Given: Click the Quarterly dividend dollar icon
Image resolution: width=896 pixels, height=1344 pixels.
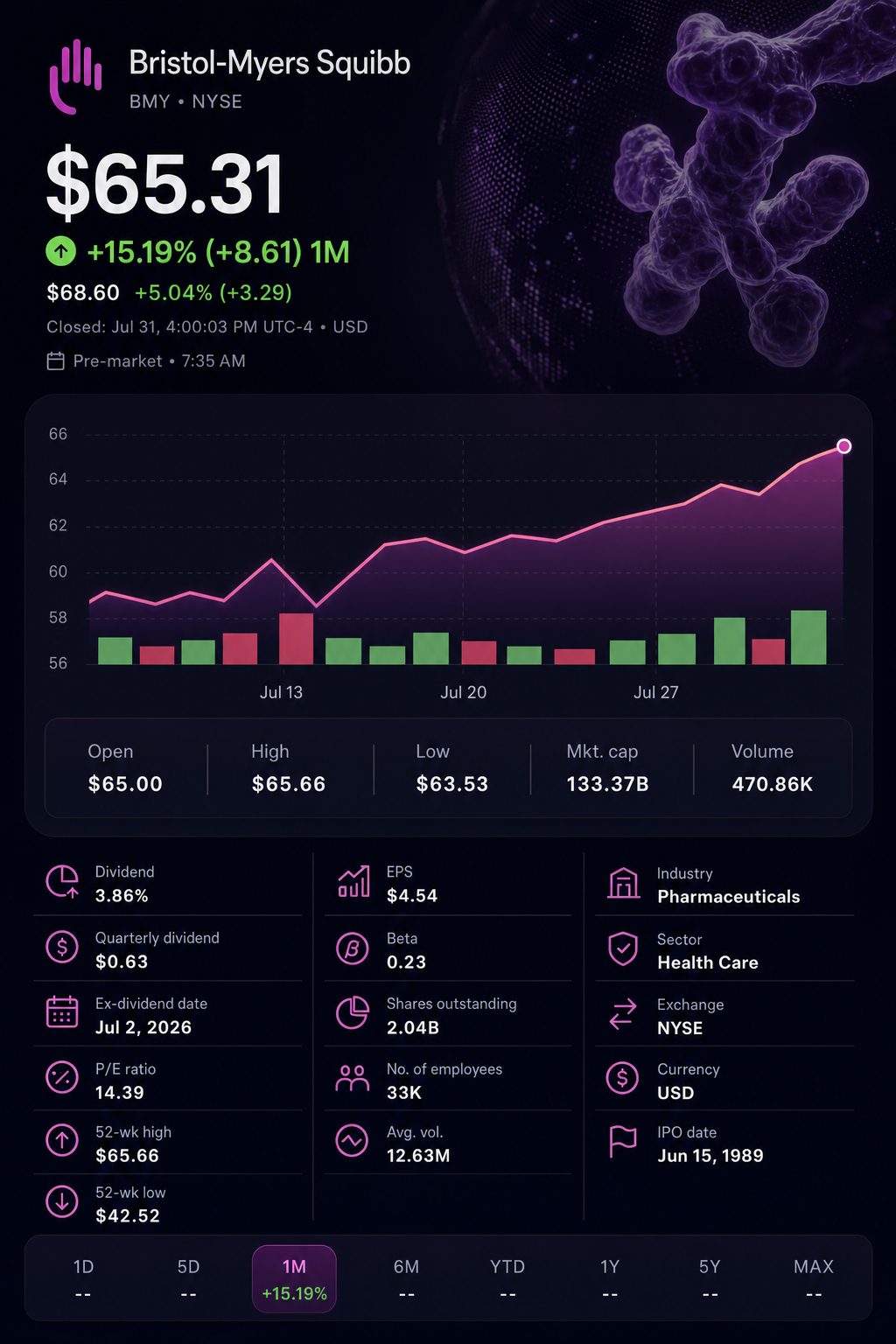Looking at the screenshot, I should click(62, 948).
